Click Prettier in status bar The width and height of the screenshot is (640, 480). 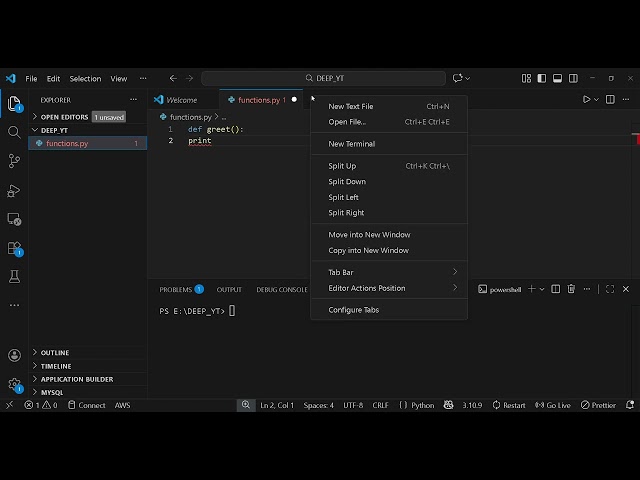point(598,405)
